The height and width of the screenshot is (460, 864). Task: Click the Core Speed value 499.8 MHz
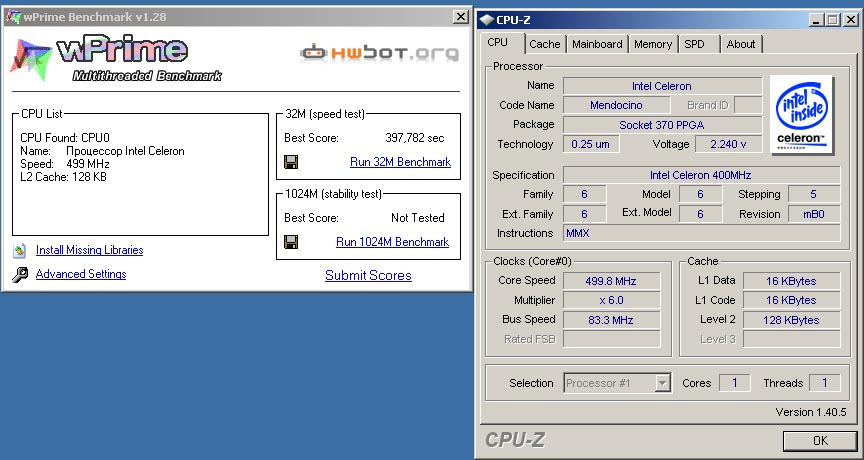coord(611,281)
